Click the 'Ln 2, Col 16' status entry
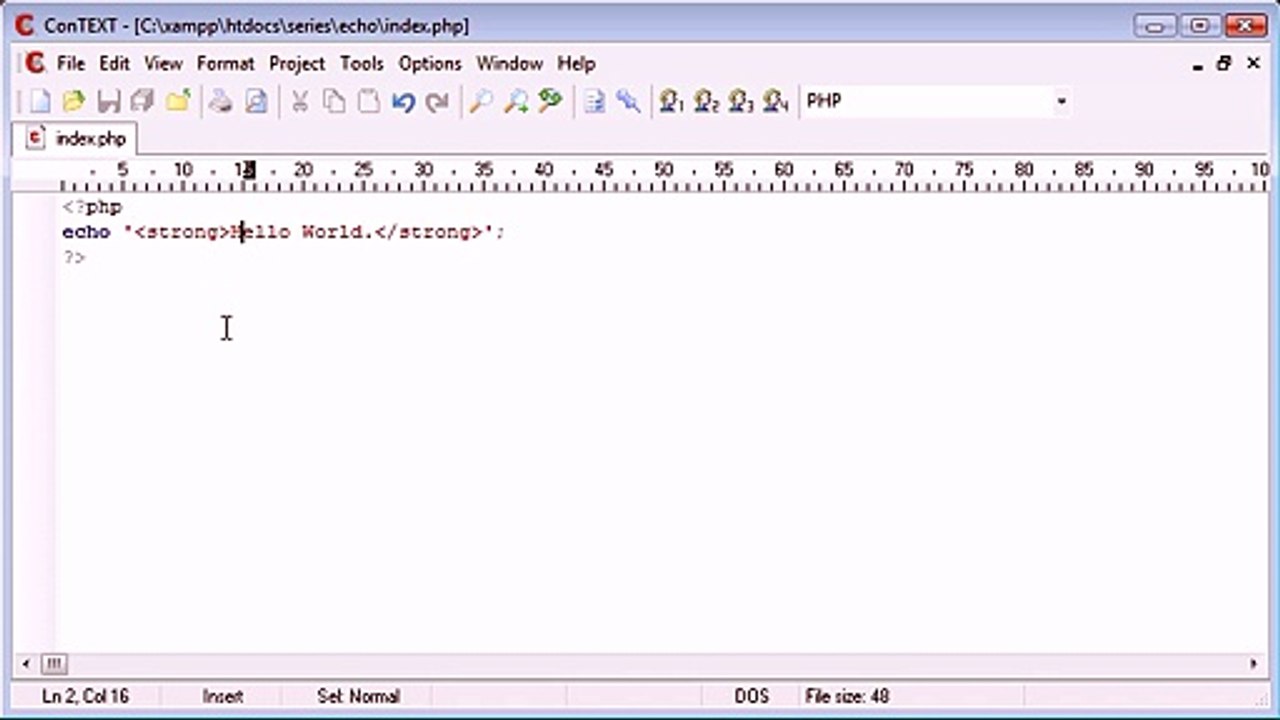This screenshot has height=720, width=1280. pyautogui.click(x=85, y=696)
